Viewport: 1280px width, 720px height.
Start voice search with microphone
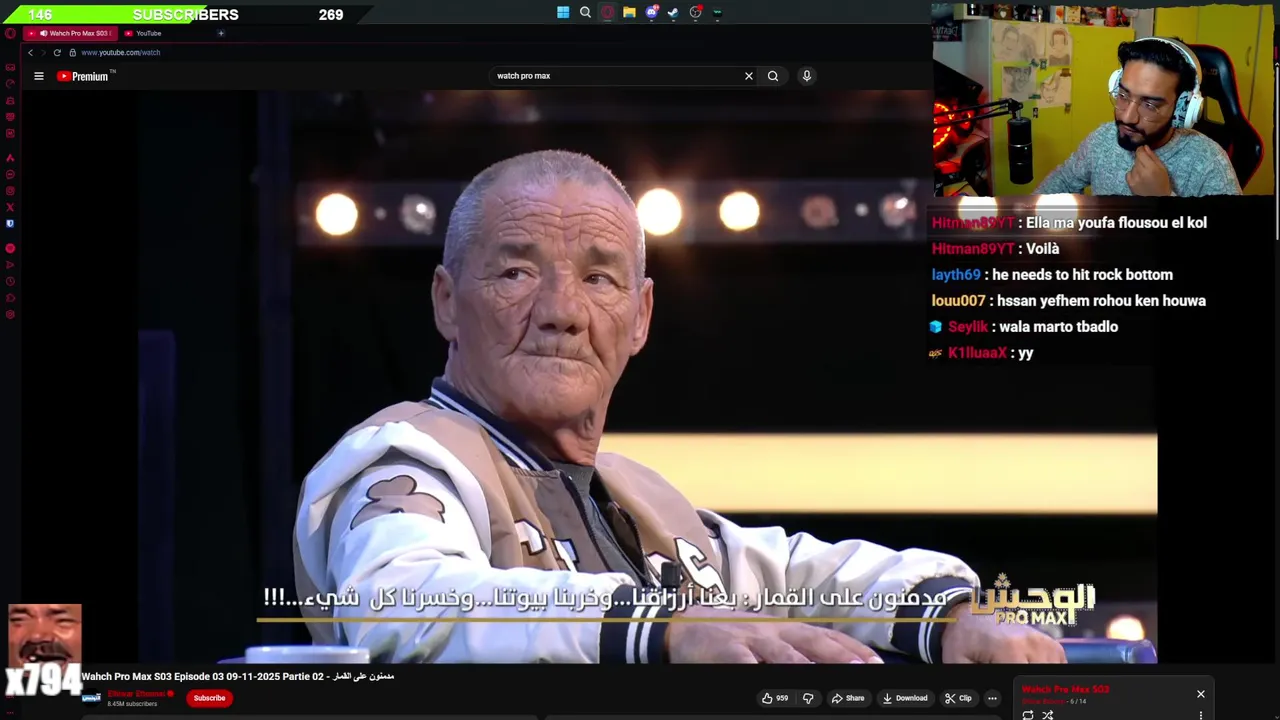point(806,76)
